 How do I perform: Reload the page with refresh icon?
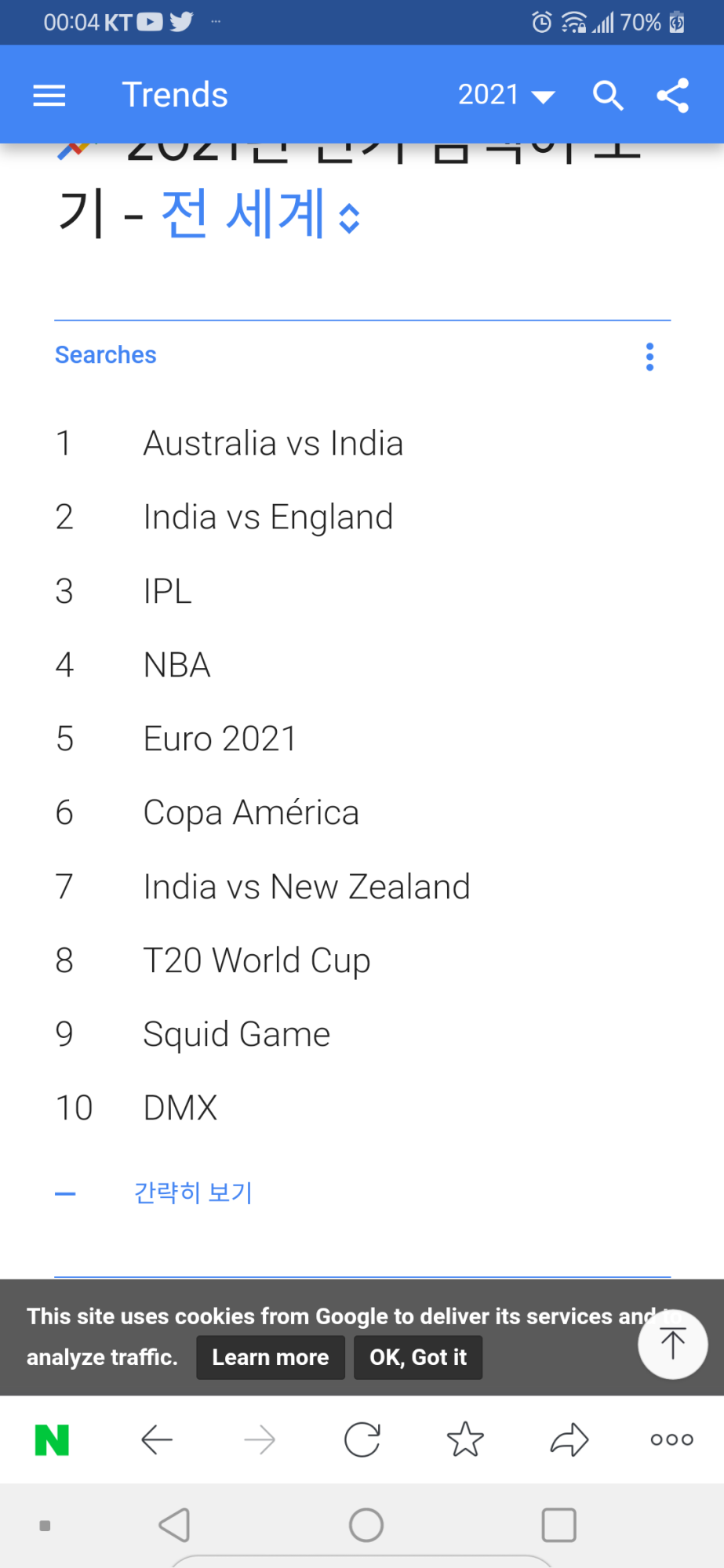(x=362, y=1439)
